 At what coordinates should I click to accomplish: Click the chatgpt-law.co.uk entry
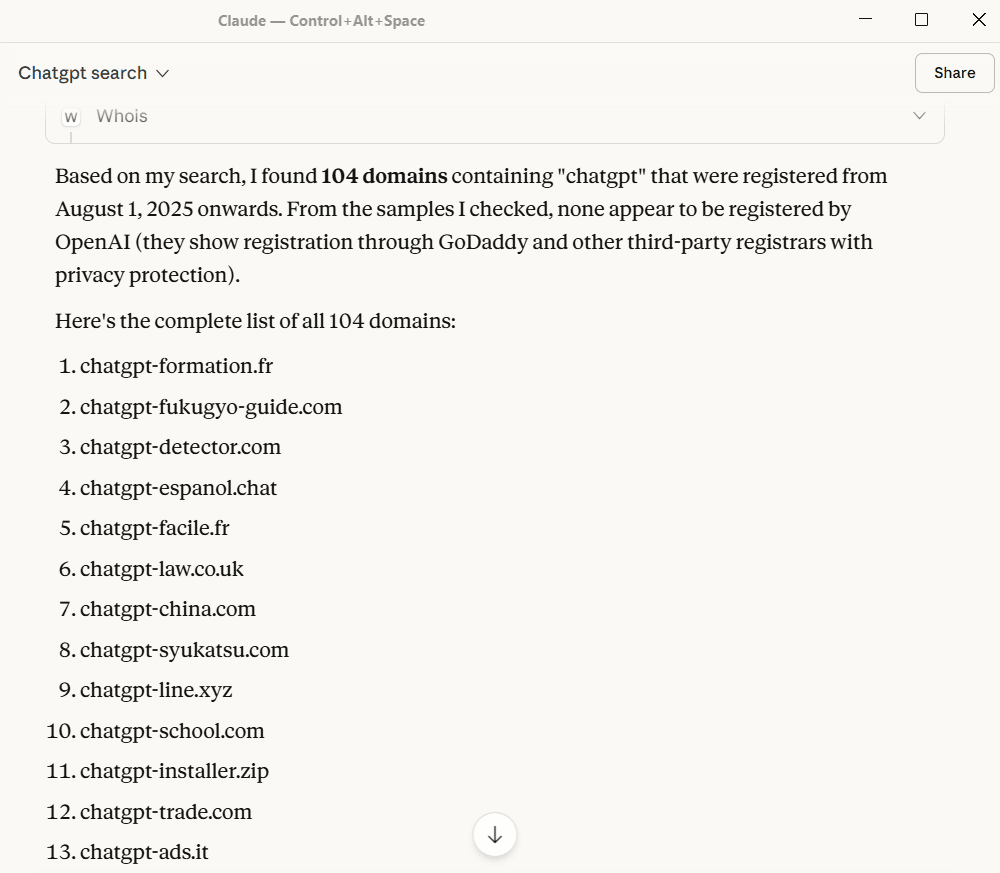pos(162,569)
